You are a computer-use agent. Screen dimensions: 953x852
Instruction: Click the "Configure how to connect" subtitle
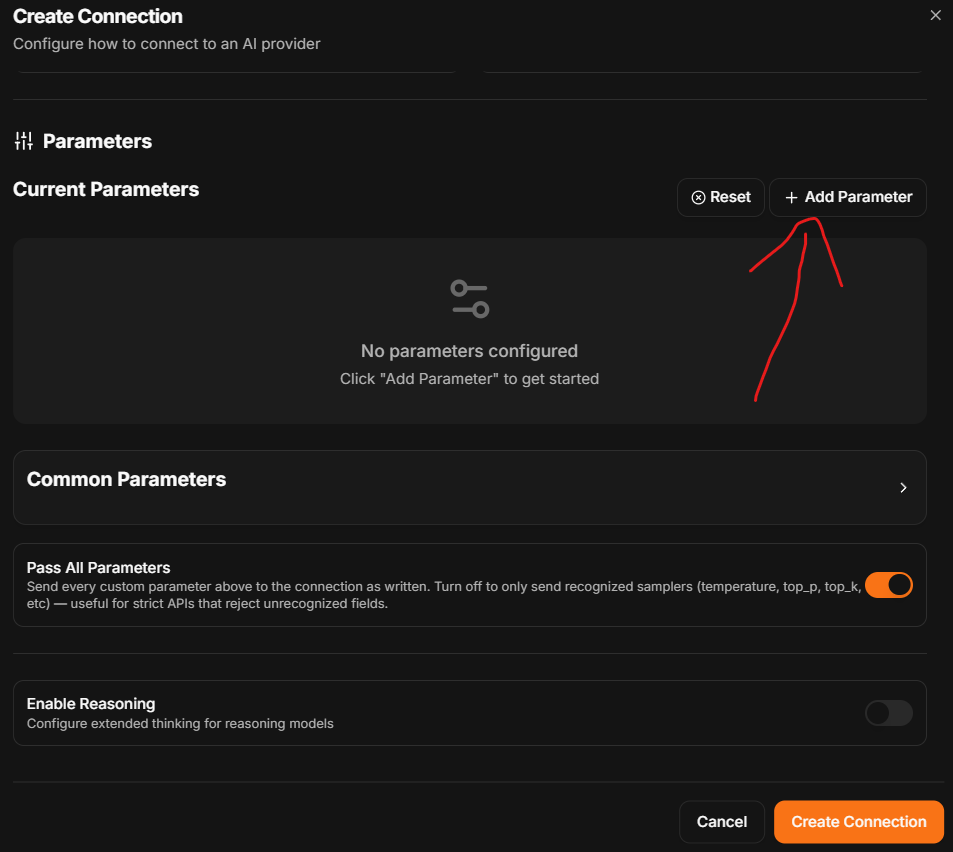[x=167, y=44]
